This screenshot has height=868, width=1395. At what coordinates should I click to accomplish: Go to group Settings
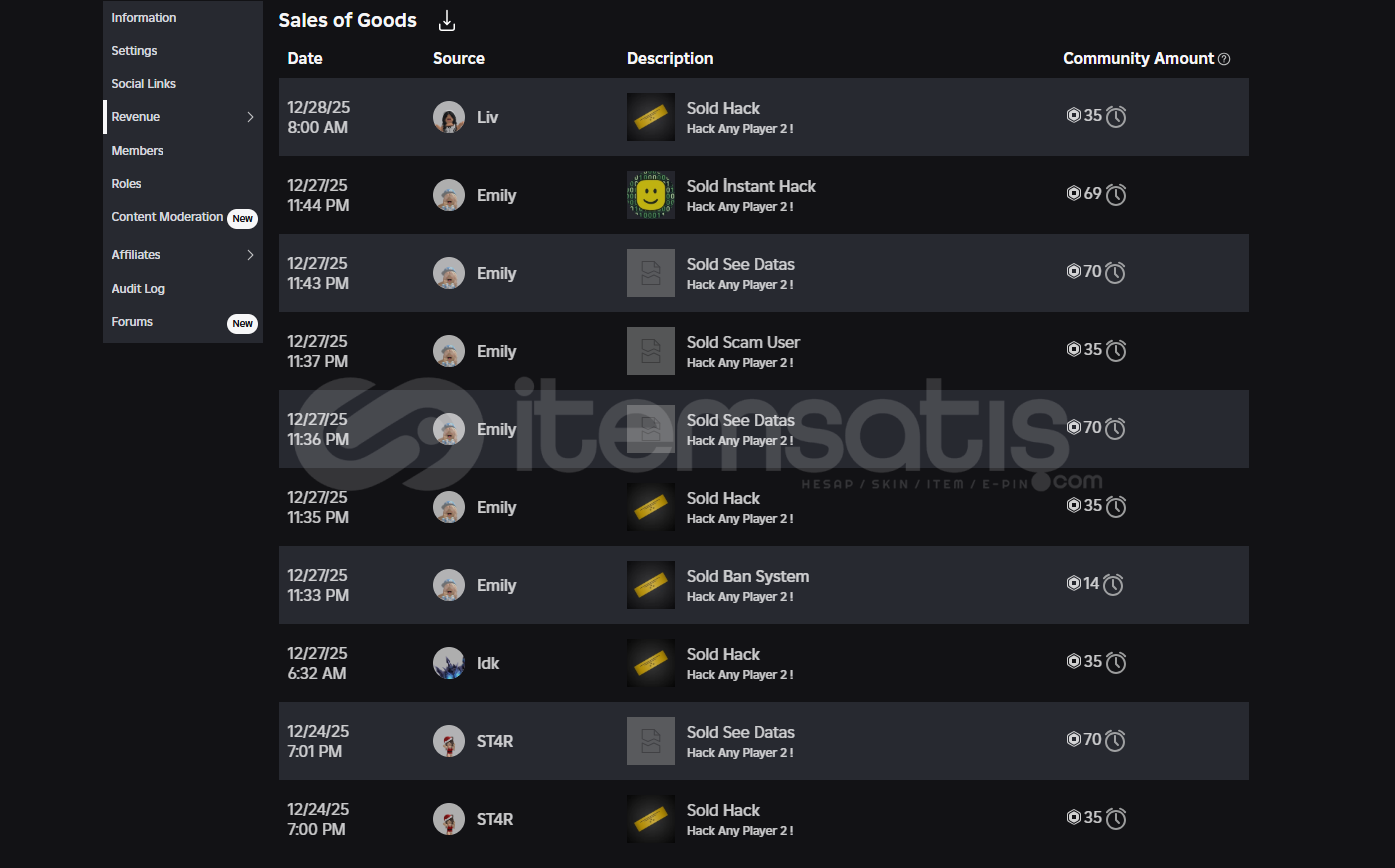pyautogui.click(x=134, y=51)
